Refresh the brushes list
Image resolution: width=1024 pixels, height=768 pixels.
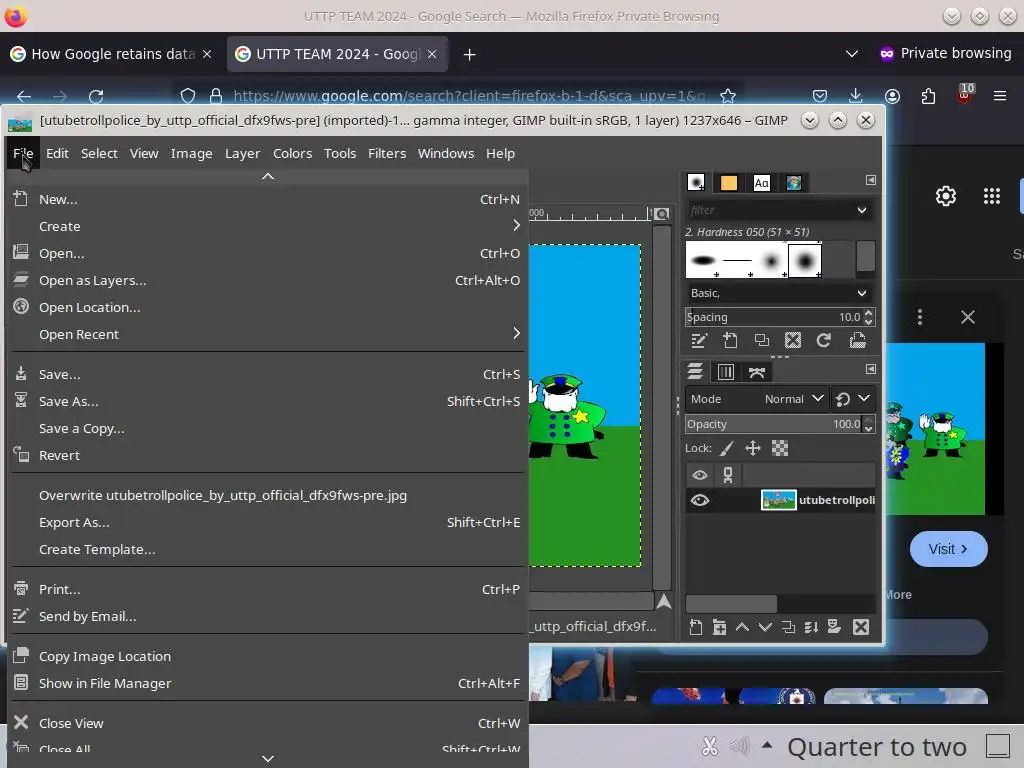coord(824,340)
